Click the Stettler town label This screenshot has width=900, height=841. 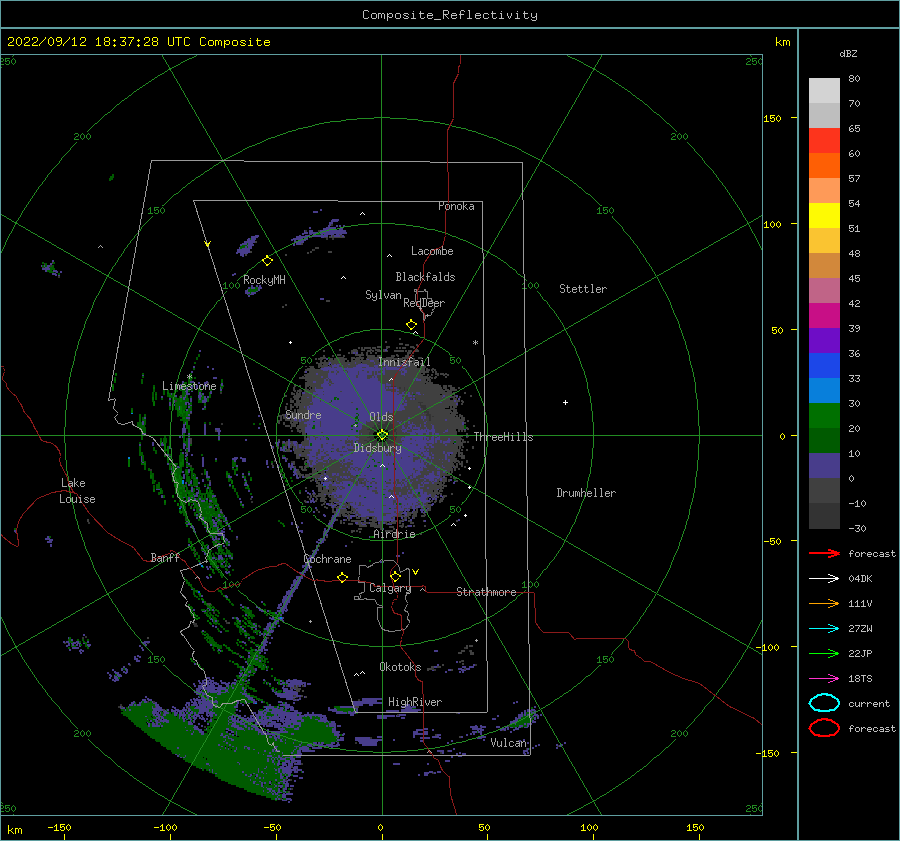coord(583,289)
